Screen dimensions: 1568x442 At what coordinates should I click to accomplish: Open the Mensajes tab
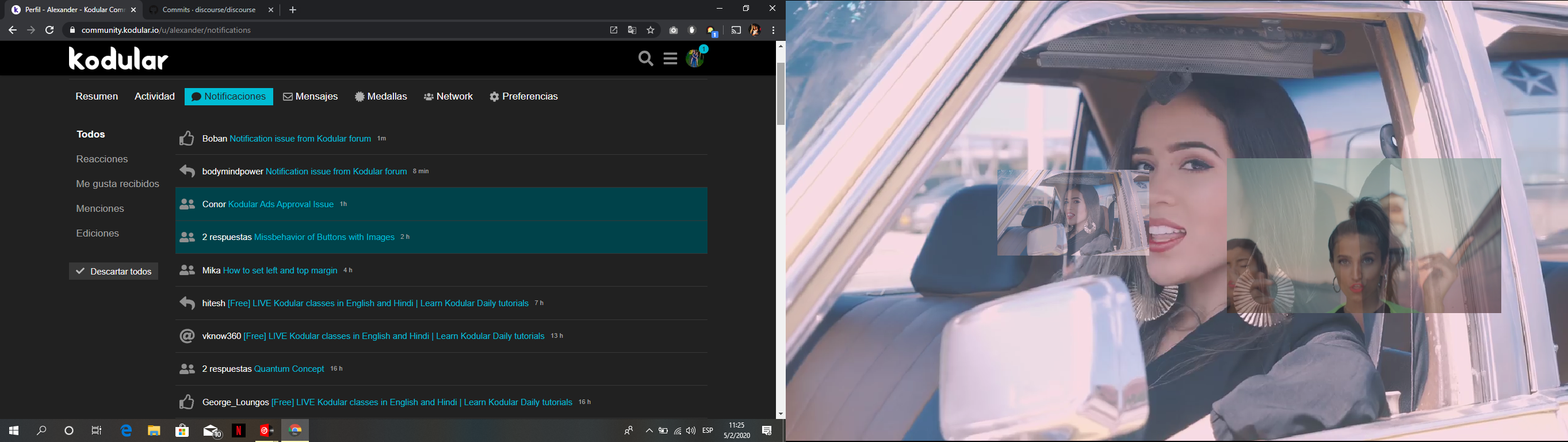[x=311, y=97]
